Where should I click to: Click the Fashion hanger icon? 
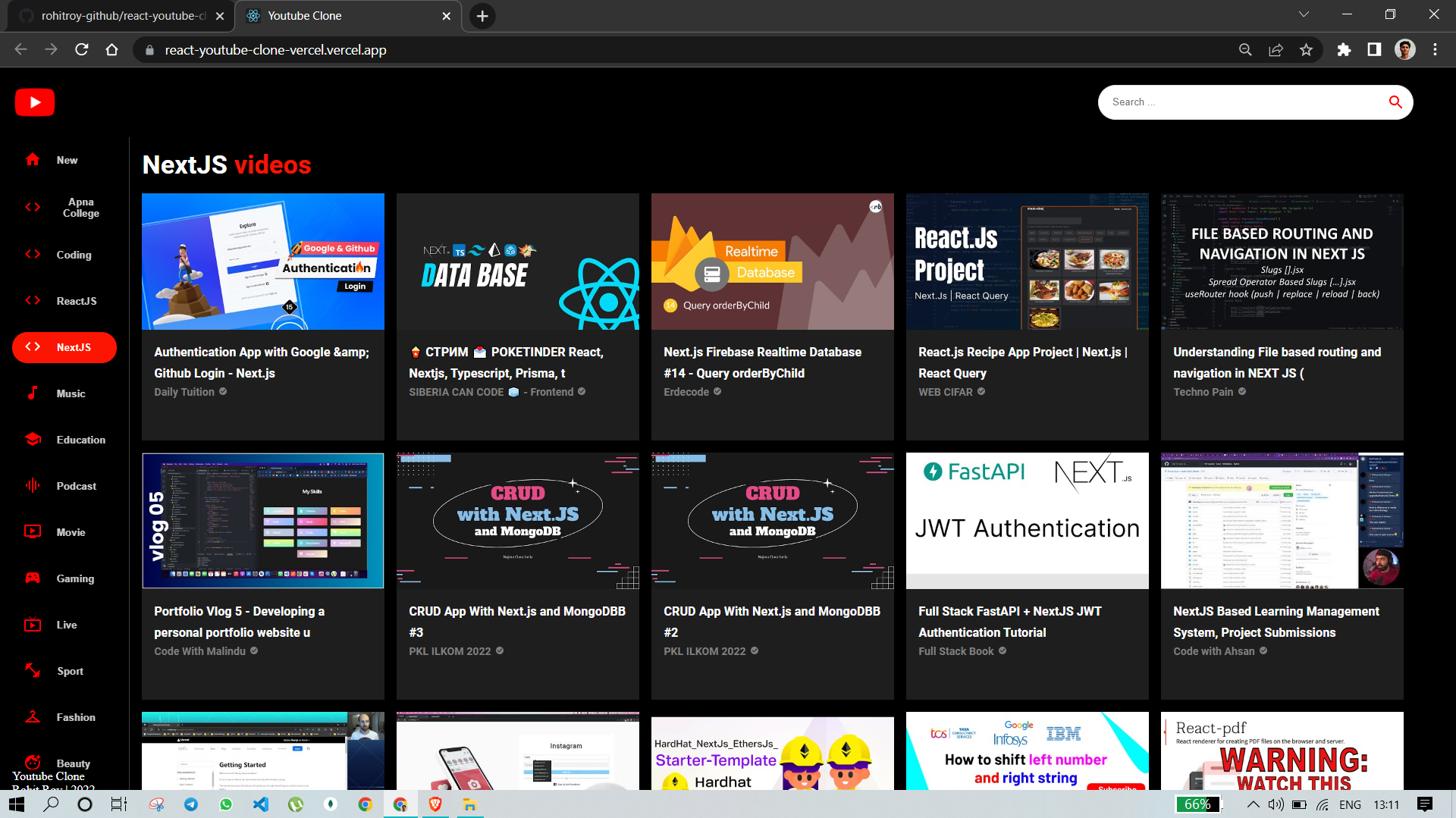pos(33,717)
